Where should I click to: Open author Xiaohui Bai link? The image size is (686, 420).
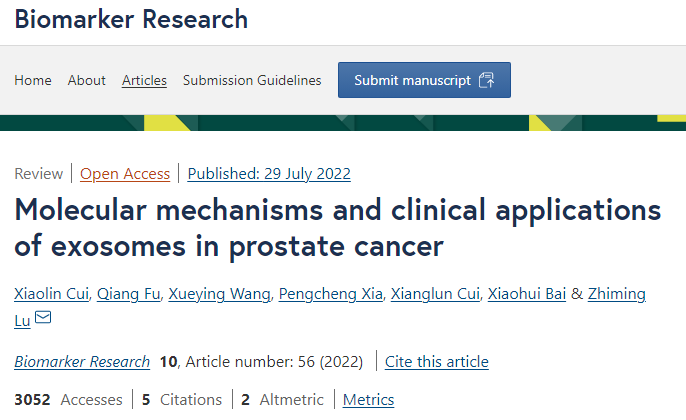click(527, 294)
